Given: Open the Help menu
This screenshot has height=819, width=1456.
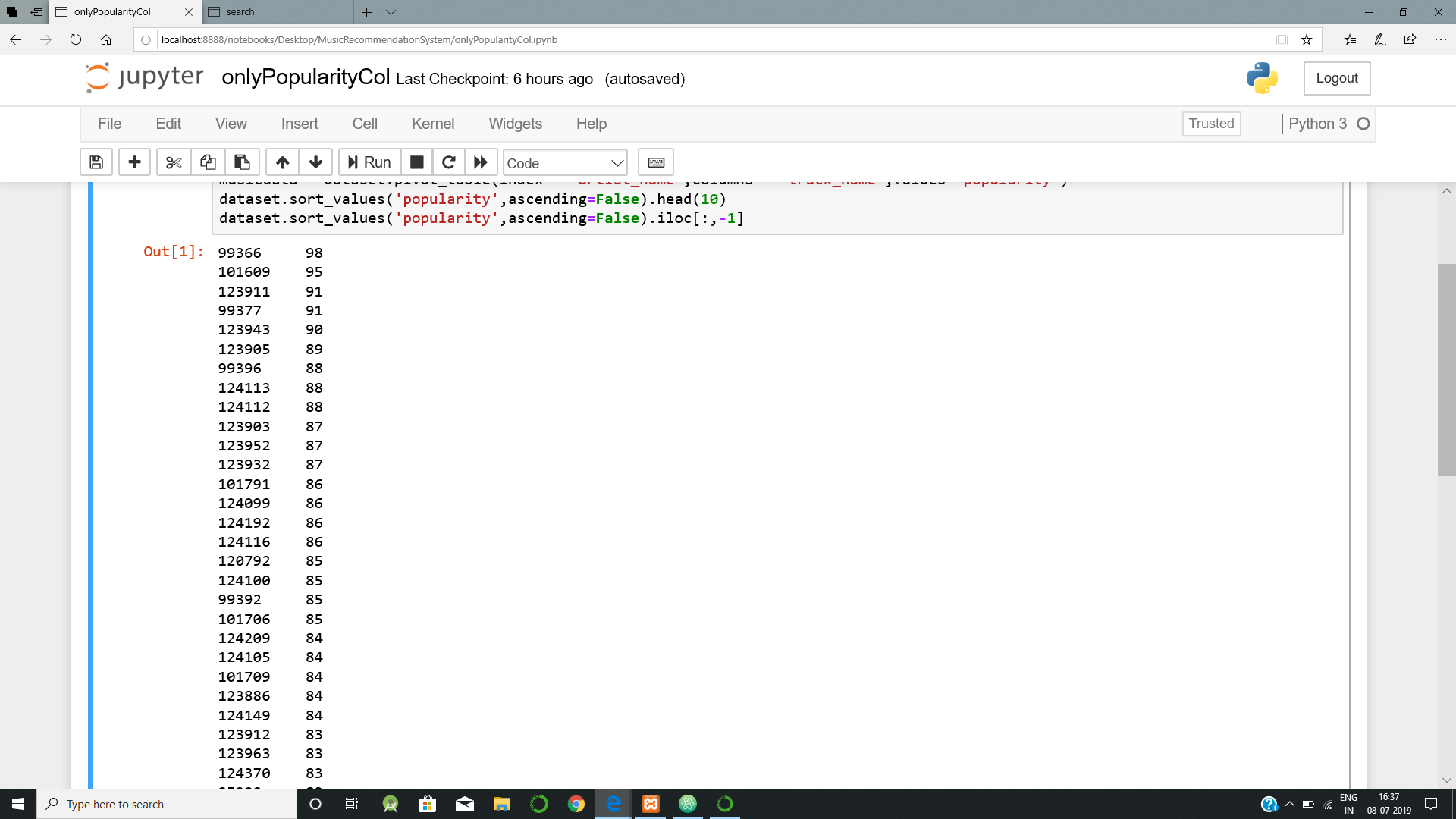Looking at the screenshot, I should pyautogui.click(x=591, y=124).
